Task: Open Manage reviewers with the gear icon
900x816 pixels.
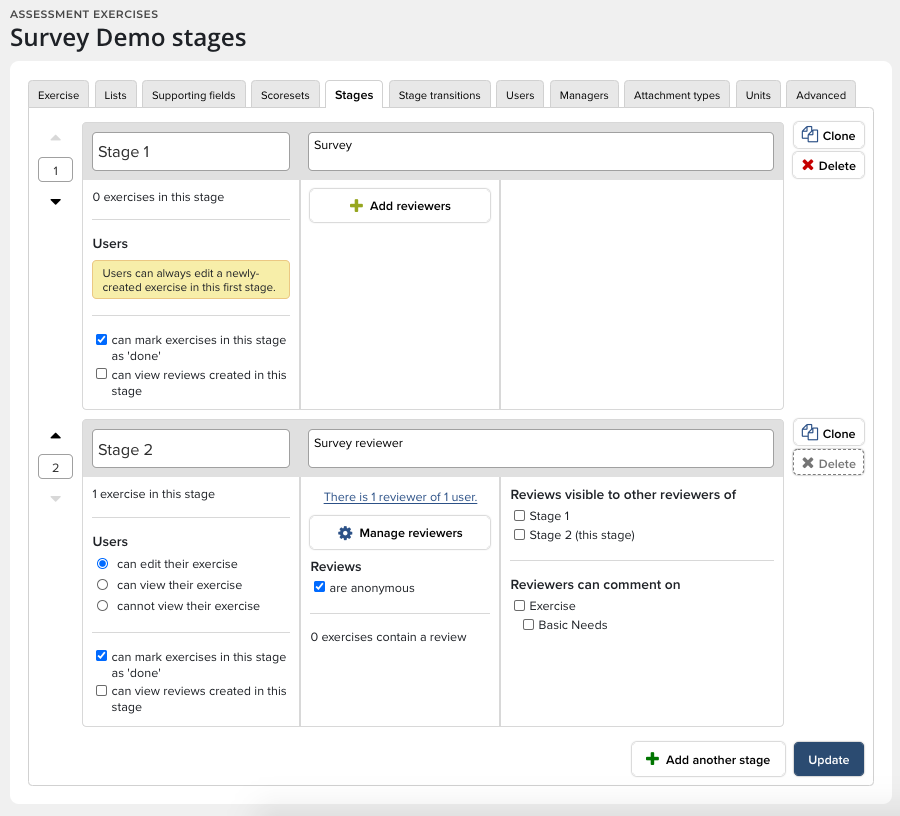Action: (399, 533)
